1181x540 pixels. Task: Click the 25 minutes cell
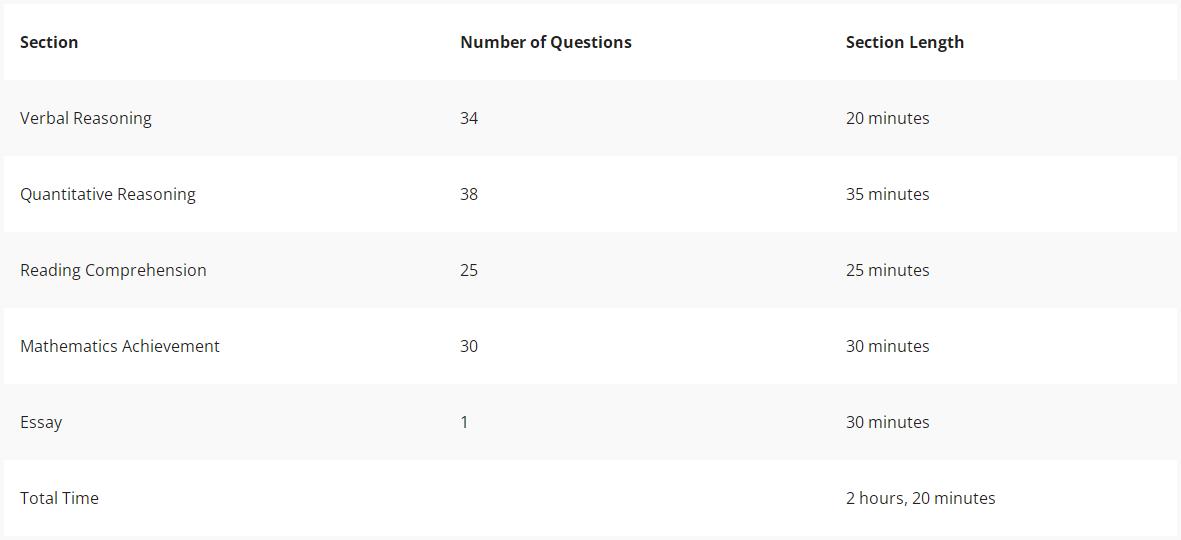tap(887, 270)
